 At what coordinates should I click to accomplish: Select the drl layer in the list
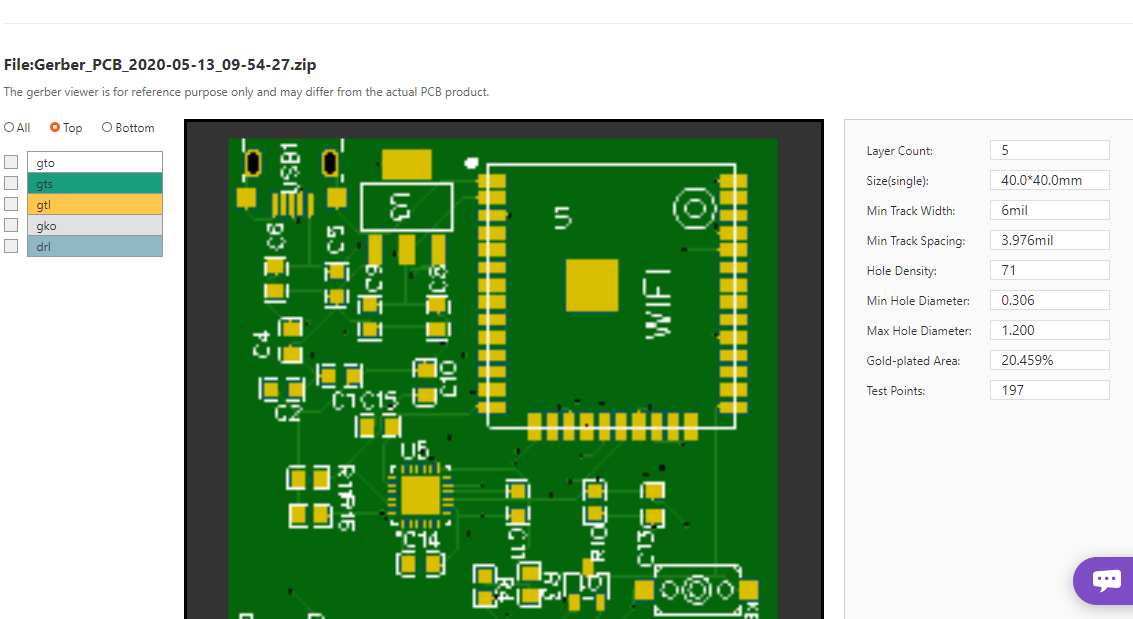click(95, 246)
